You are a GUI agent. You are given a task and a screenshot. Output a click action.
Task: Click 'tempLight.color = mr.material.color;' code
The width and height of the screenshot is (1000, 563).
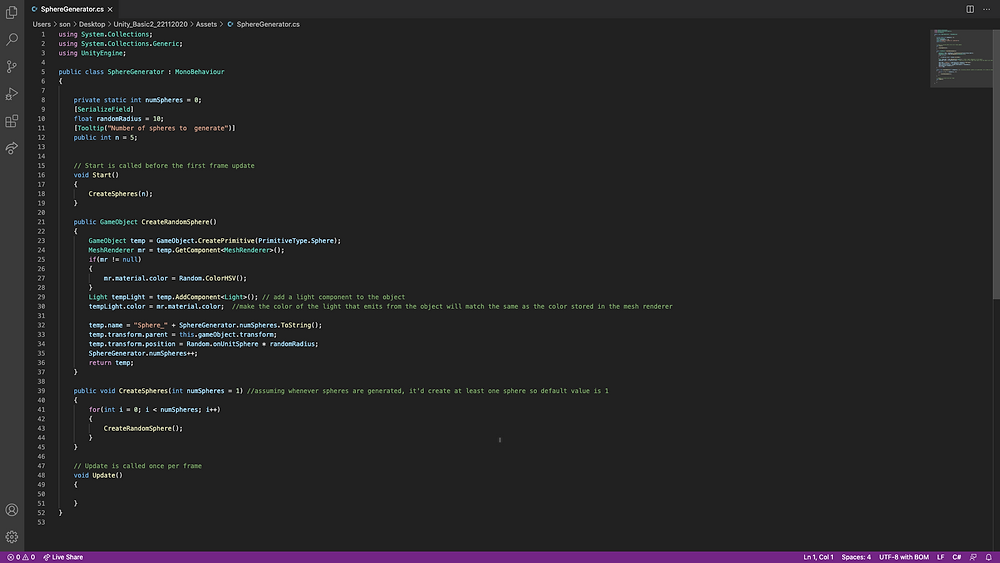tap(156, 307)
